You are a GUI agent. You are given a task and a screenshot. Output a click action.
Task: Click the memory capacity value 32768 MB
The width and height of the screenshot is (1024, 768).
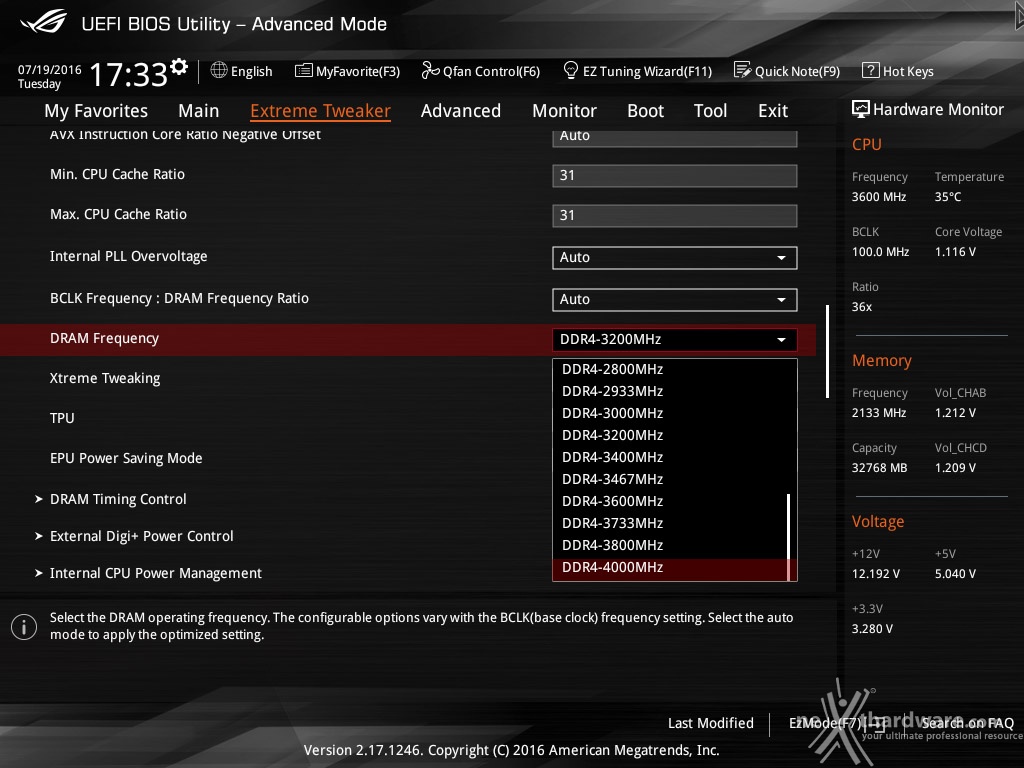pos(879,468)
